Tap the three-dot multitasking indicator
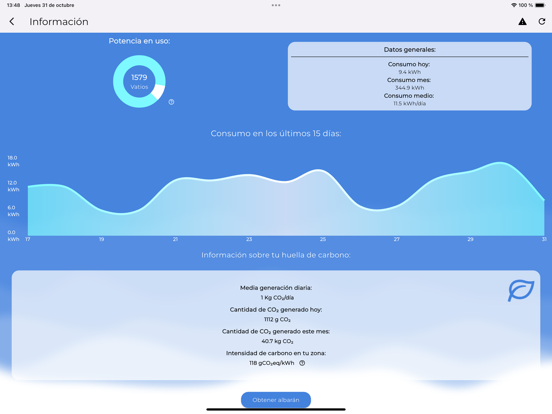 click(276, 5)
